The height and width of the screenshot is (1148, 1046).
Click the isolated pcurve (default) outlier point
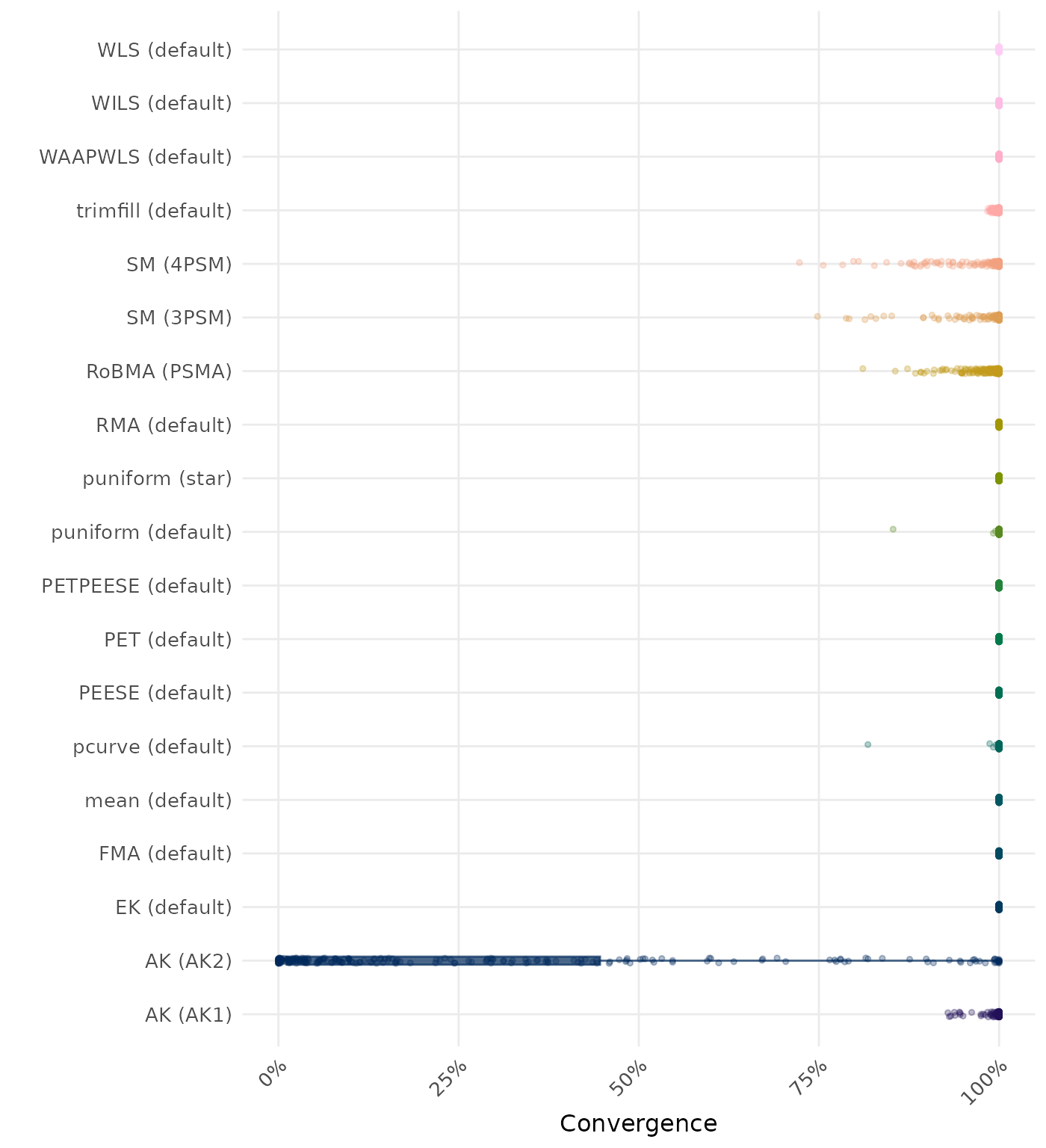coord(867,744)
